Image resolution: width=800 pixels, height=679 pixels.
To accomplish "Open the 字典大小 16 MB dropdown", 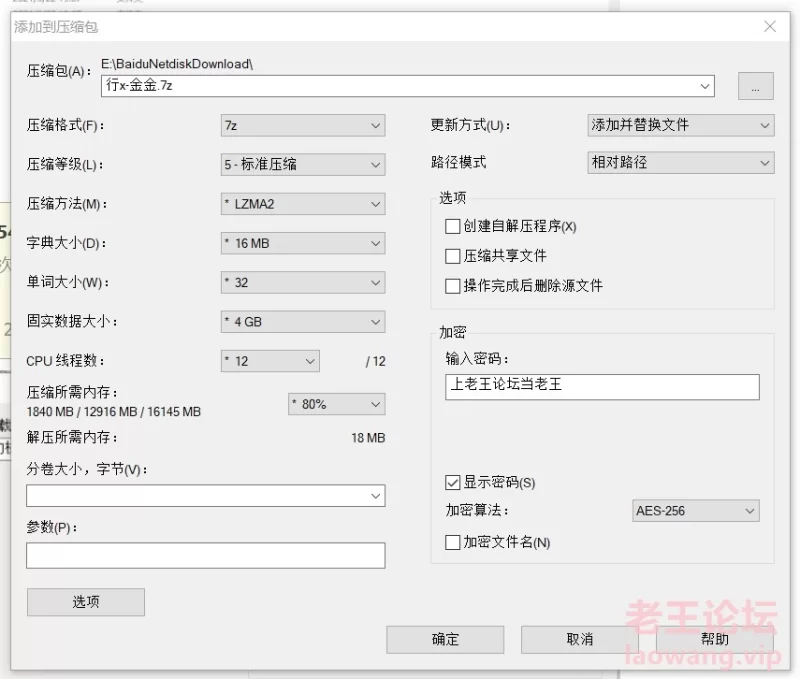I will pyautogui.click(x=303, y=243).
